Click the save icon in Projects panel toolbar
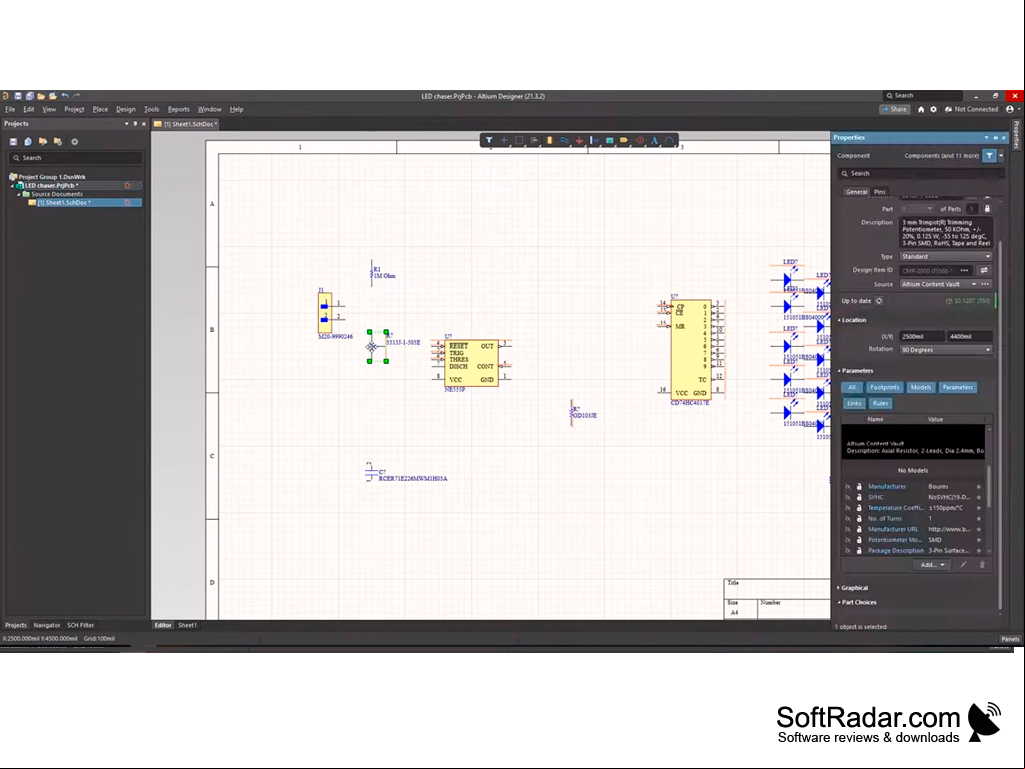The height and width of the screenshot is (769, 1025). pyautogui.click(x=13, y=141)
